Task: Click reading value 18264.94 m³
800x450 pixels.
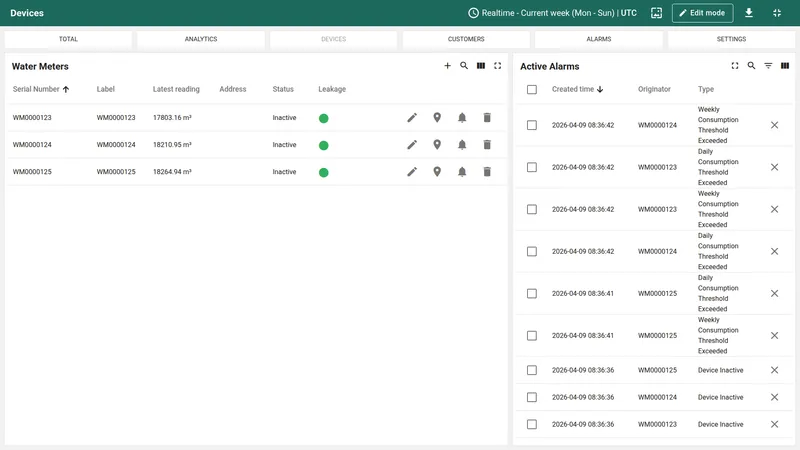Action: pyautogui.click(x=172, y=172)
